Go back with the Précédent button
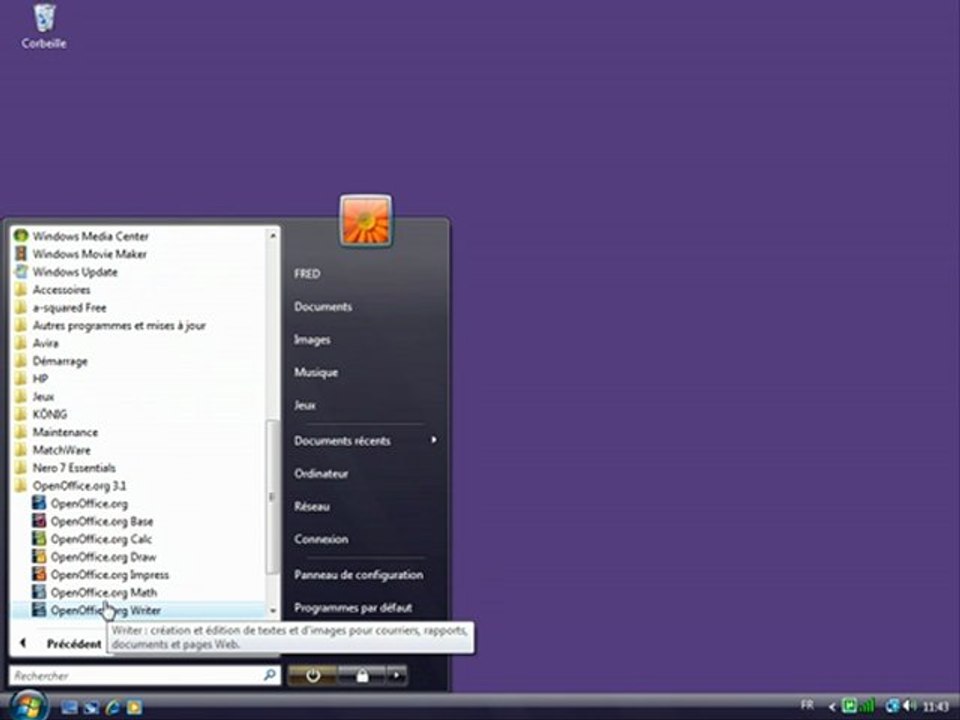This screenshot has width=960, height=720. click(60, 643)
